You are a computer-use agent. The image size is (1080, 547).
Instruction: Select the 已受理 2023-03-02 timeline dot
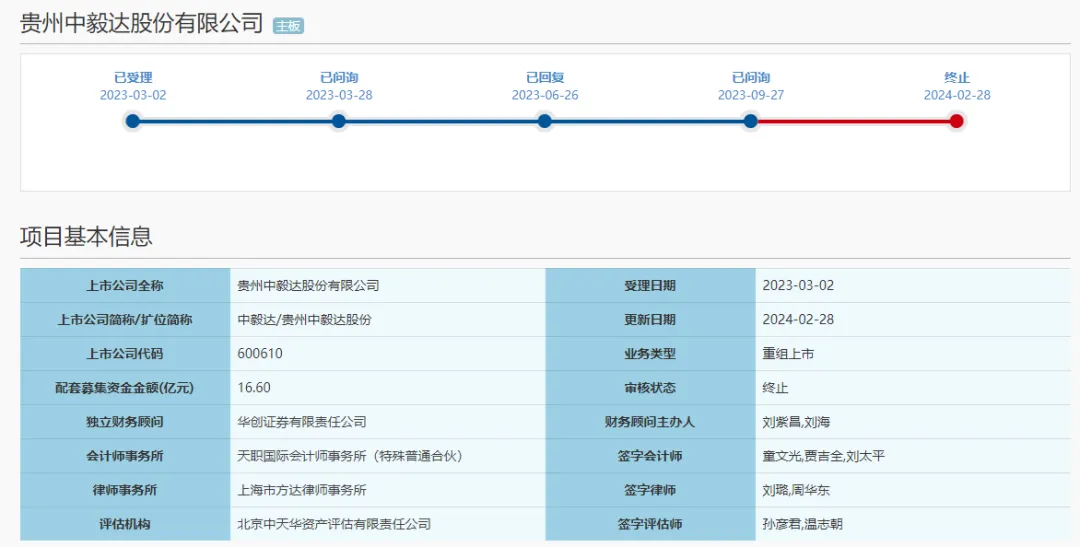(133, 121)
